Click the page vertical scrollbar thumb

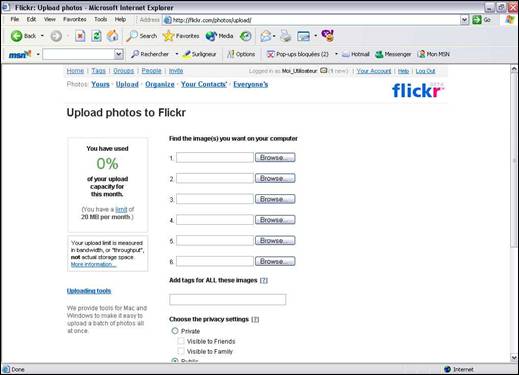[x=514, y=161]
